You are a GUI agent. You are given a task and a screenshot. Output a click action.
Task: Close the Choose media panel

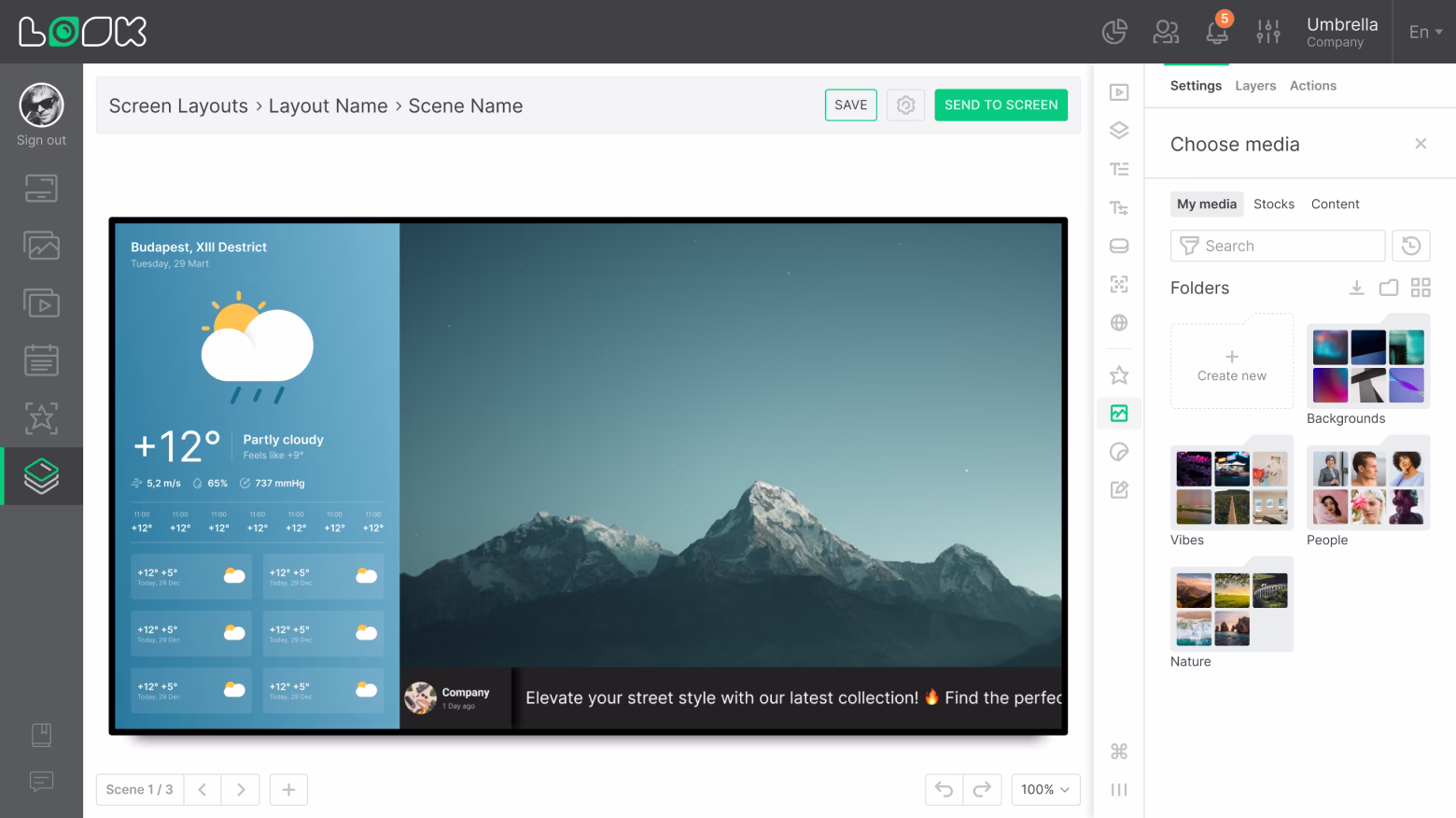[x=1421, y=144]
